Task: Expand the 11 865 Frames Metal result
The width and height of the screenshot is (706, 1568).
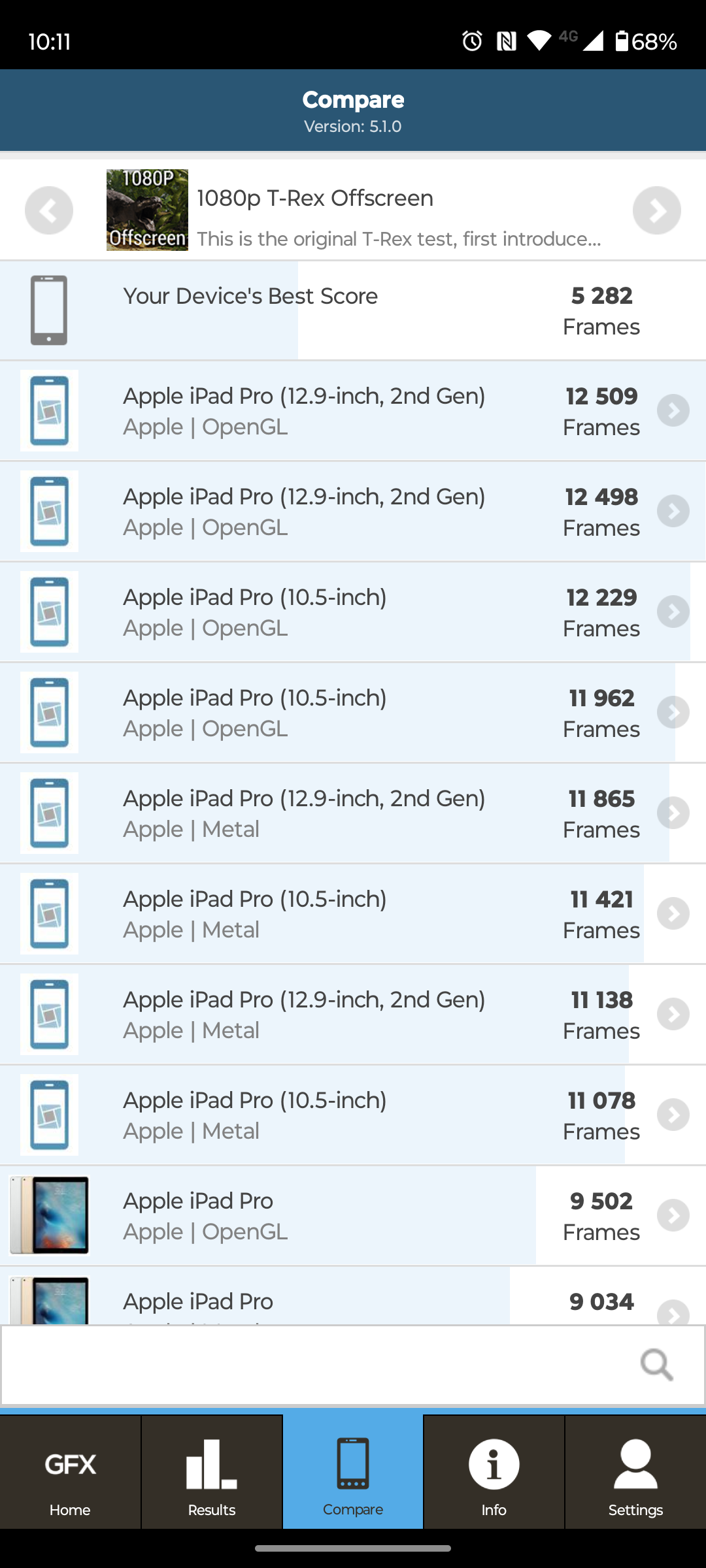Action: click(673, 813)
